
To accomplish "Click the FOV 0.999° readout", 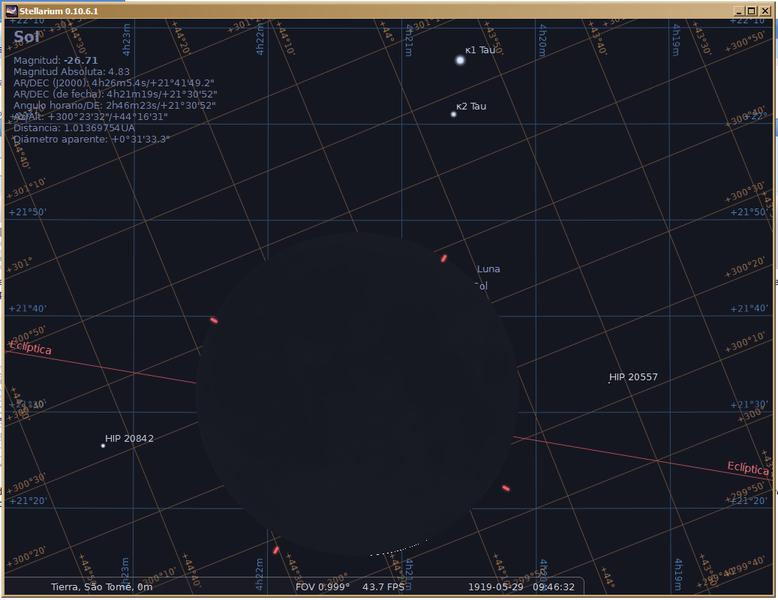I will [320, 587].
